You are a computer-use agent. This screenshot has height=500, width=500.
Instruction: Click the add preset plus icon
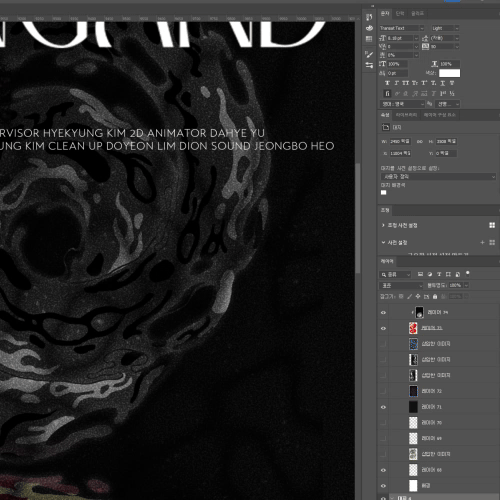[482, 242]
